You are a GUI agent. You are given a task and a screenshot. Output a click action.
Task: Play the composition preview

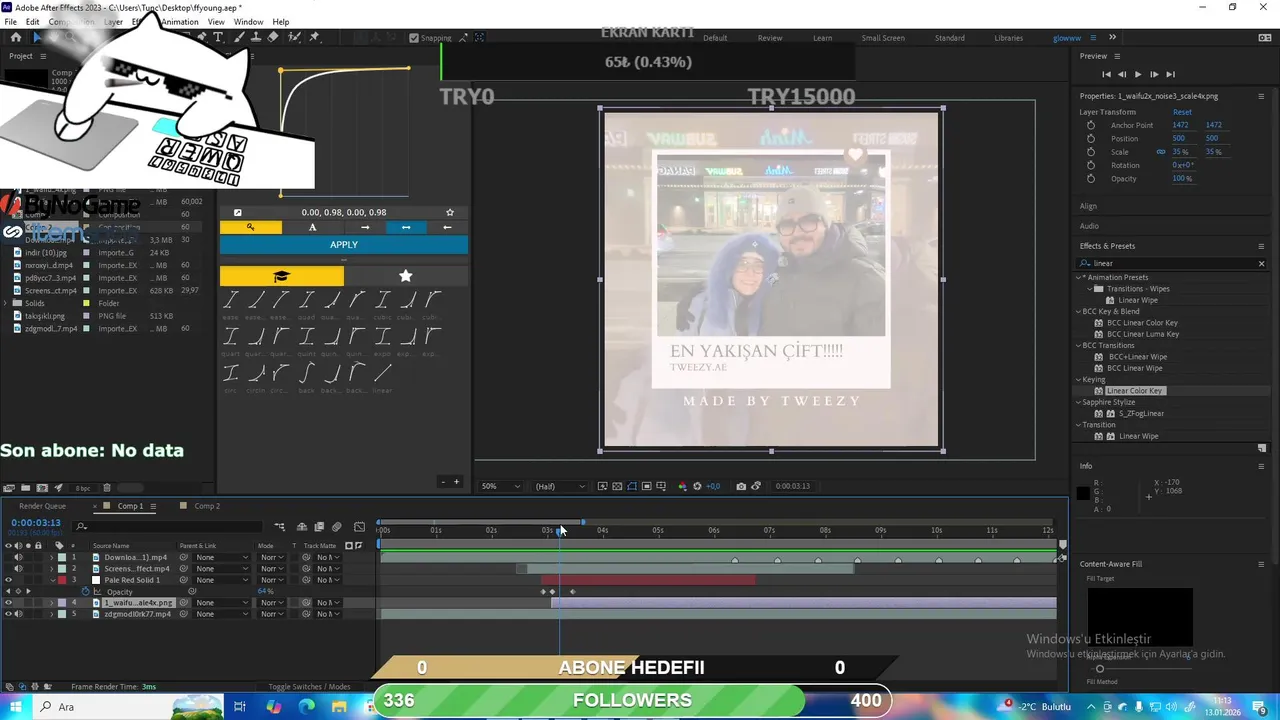[x=1138, y=74]
